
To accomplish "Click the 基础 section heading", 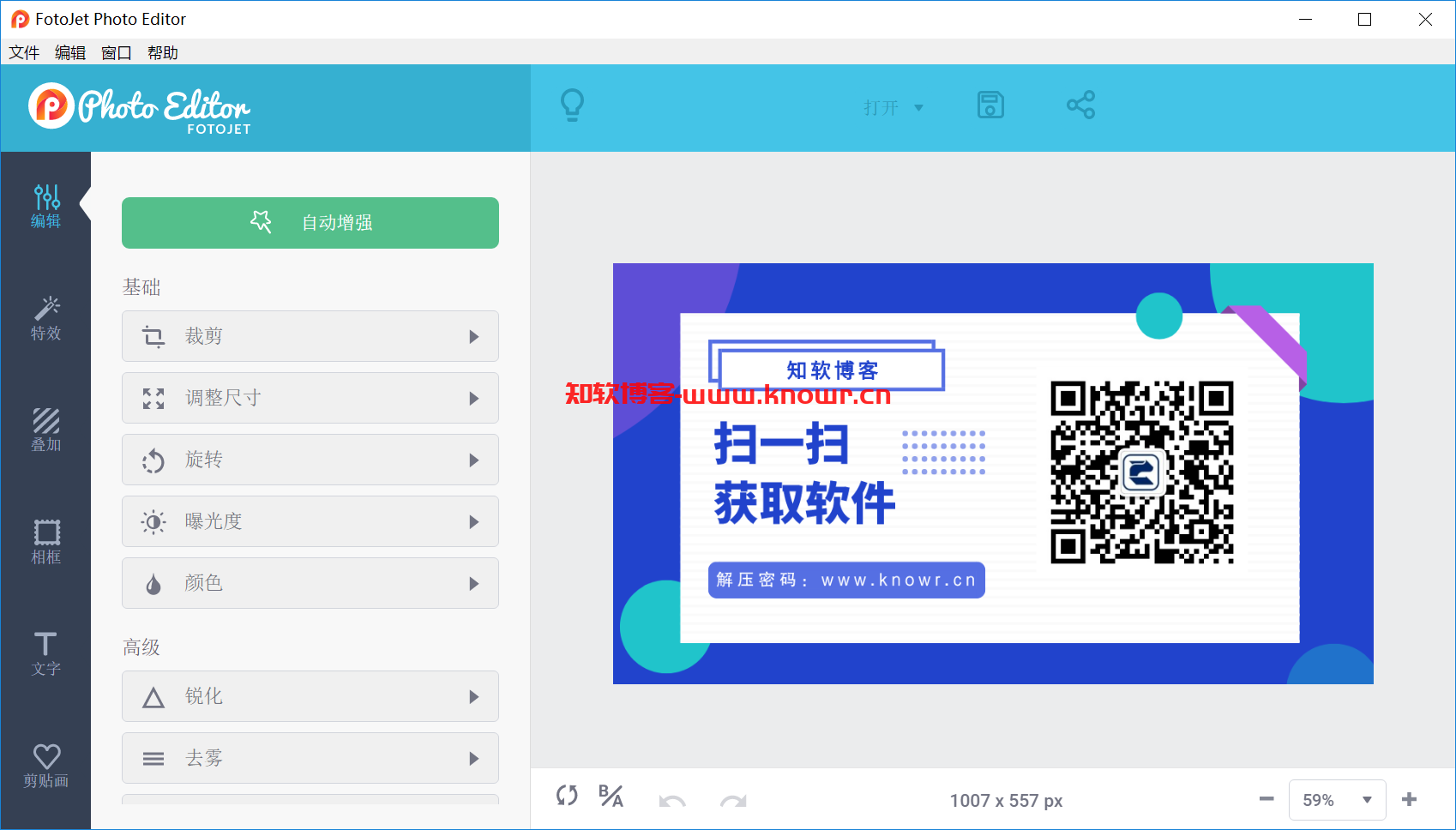I will click(141, 287).
